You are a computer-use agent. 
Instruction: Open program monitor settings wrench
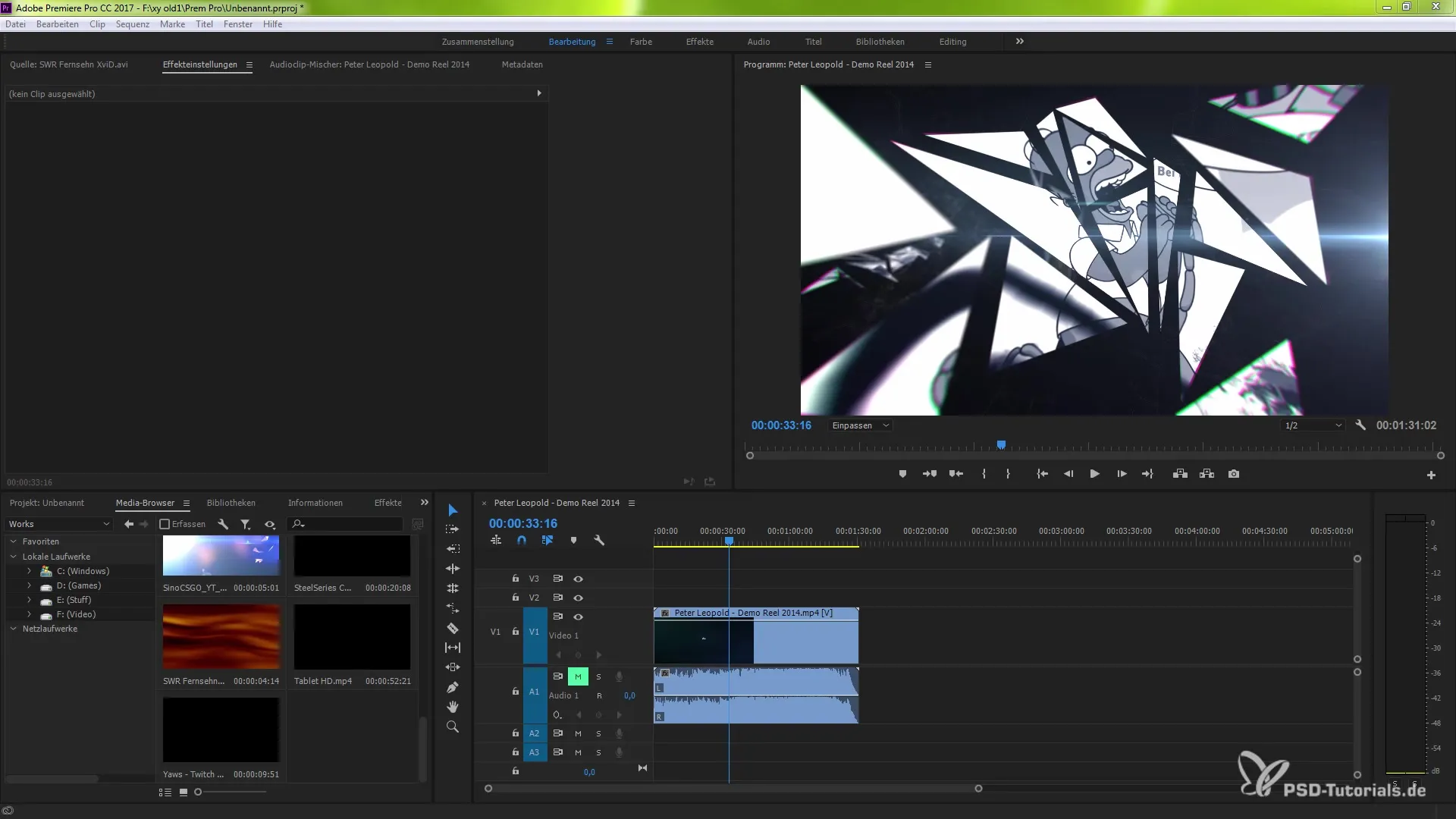tap(1360, 425)
